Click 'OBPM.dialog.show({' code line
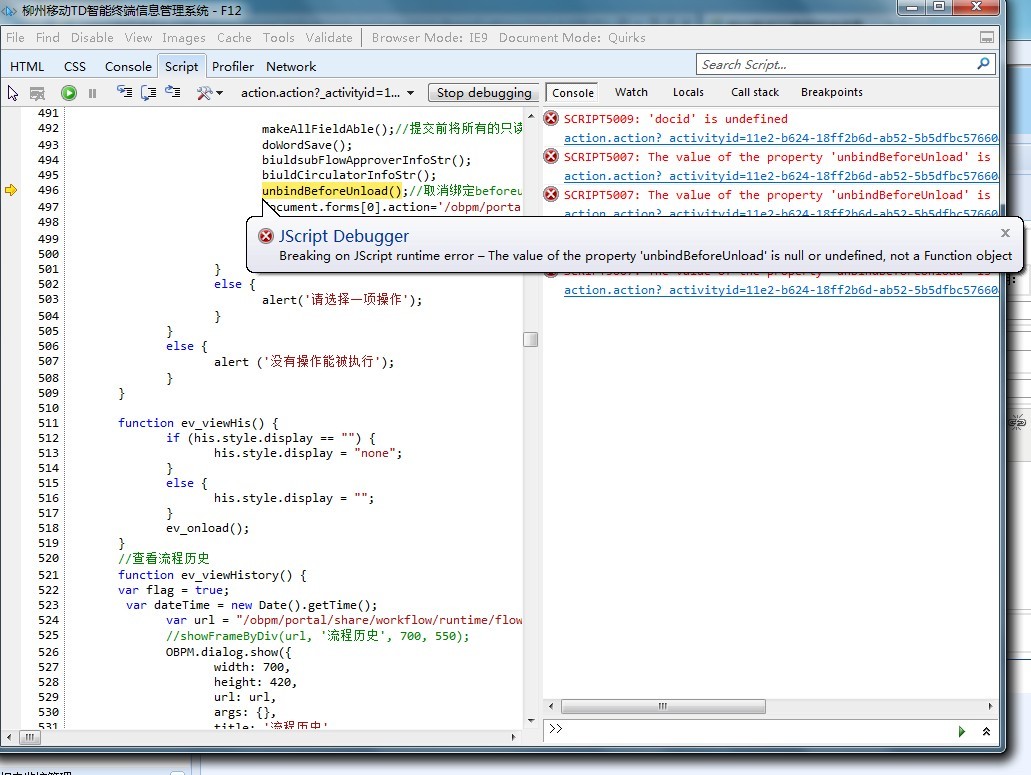 [x=228, y=652]
